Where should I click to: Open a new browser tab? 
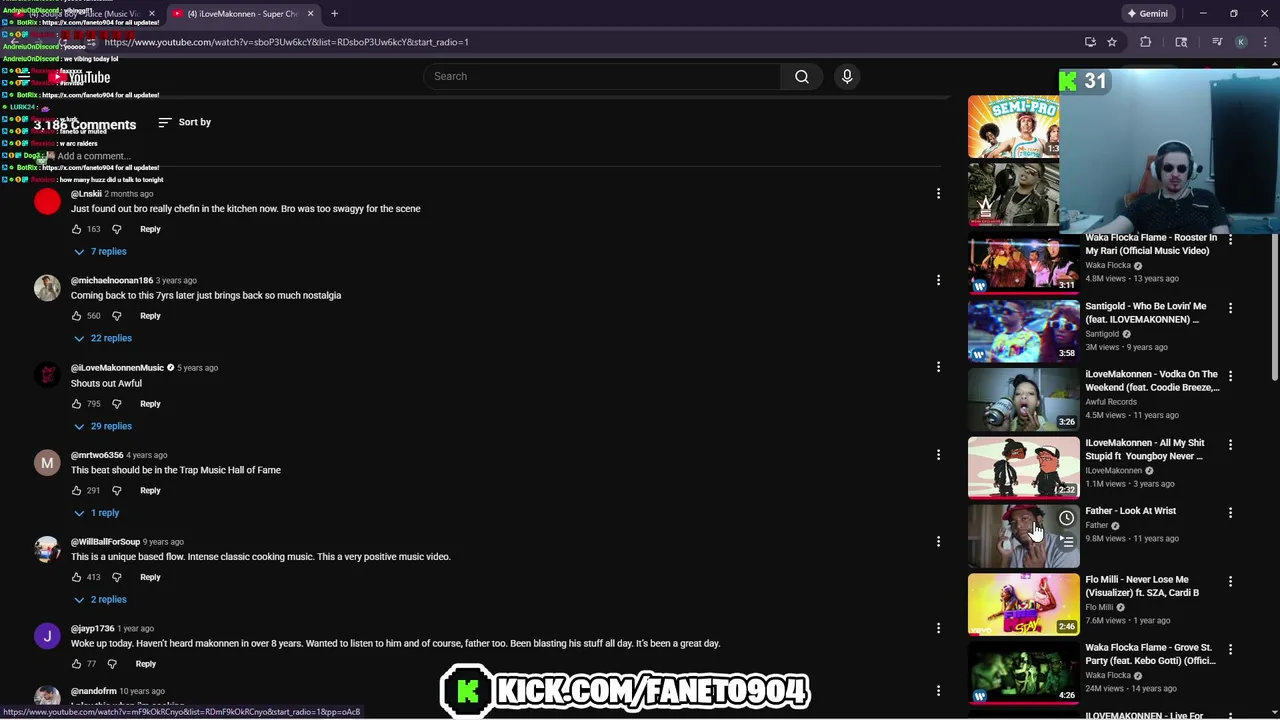coord(334,14)
